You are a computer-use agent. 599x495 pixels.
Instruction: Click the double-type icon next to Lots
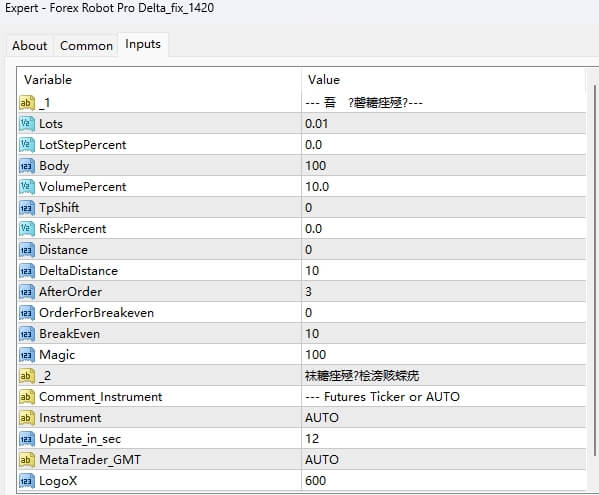[x=27, y=124]
